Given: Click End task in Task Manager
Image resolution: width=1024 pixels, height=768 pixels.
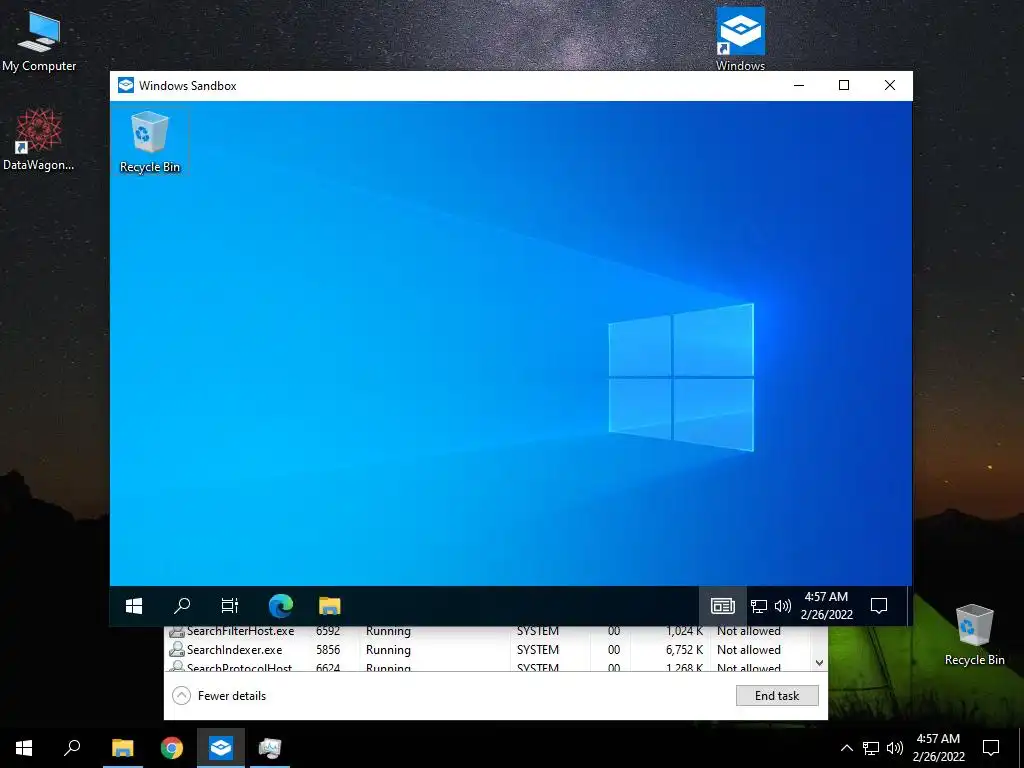Looking at the screenshot, I should tap(777, 696).
